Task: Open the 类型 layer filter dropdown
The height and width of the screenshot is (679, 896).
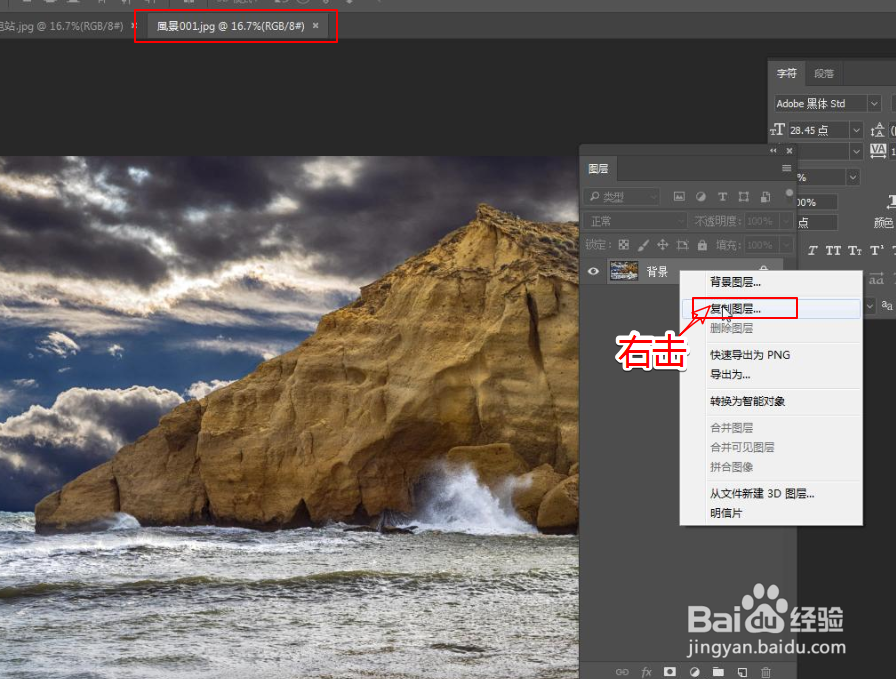Action: 622,197
